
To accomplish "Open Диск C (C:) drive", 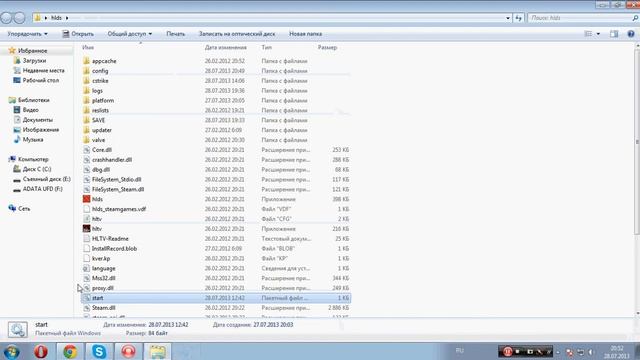I will 37,169.
